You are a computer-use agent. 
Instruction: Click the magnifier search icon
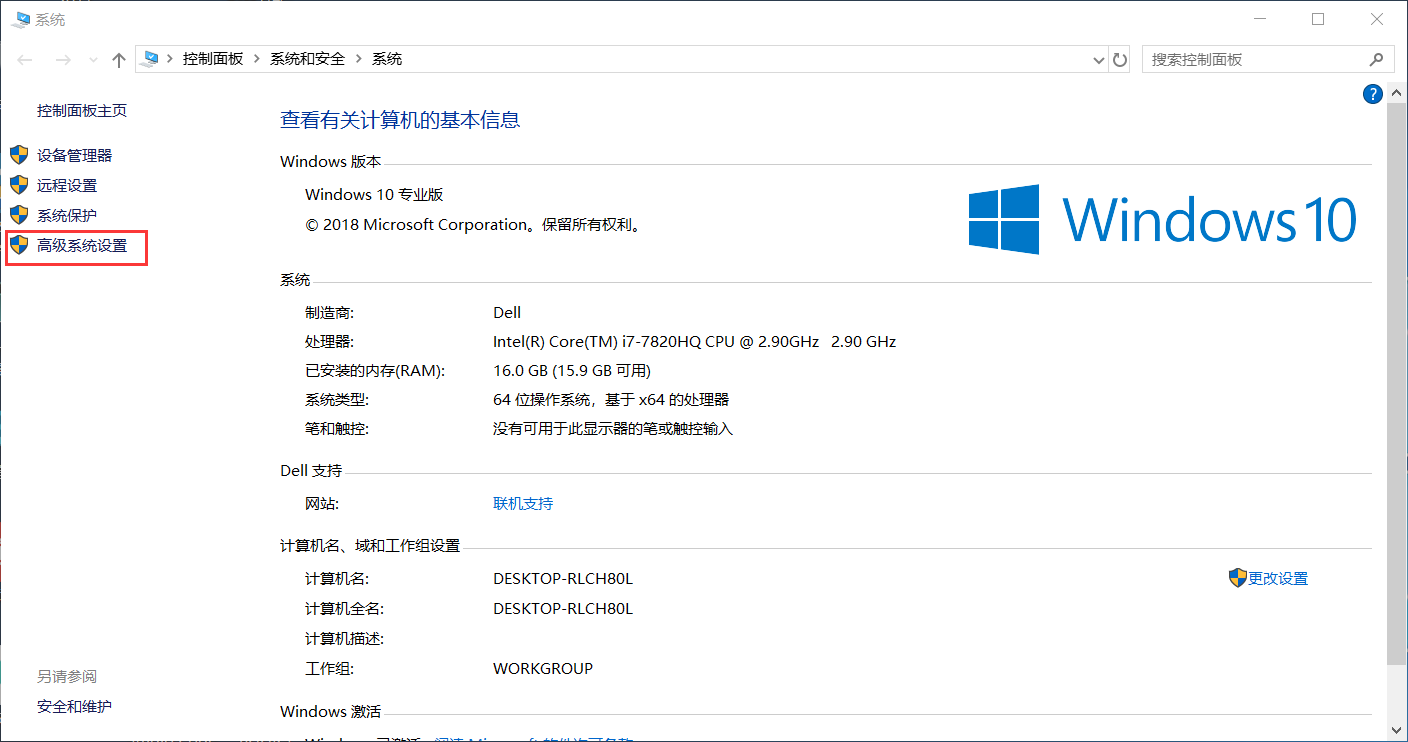coord(1378,59)
